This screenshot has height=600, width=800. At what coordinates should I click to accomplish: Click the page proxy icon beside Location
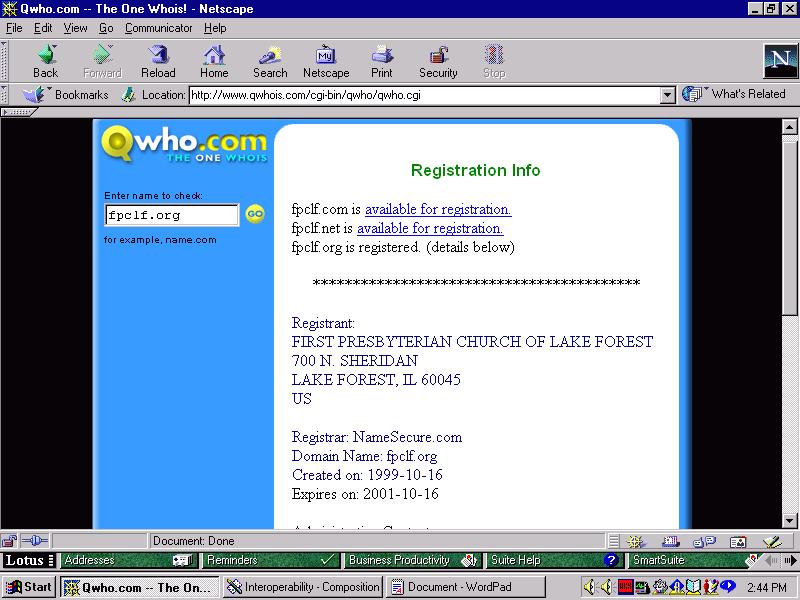[x=129, y=94]
